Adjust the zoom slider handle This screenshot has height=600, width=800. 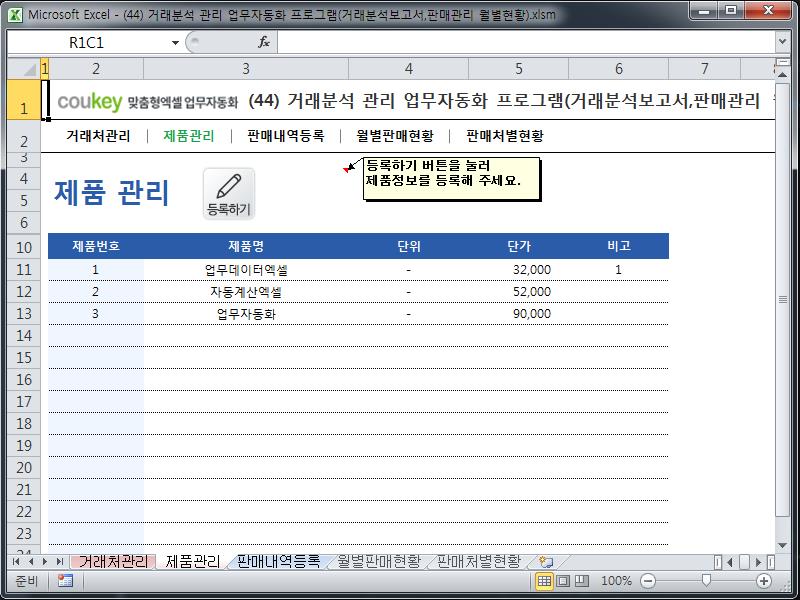click(706, 580)
